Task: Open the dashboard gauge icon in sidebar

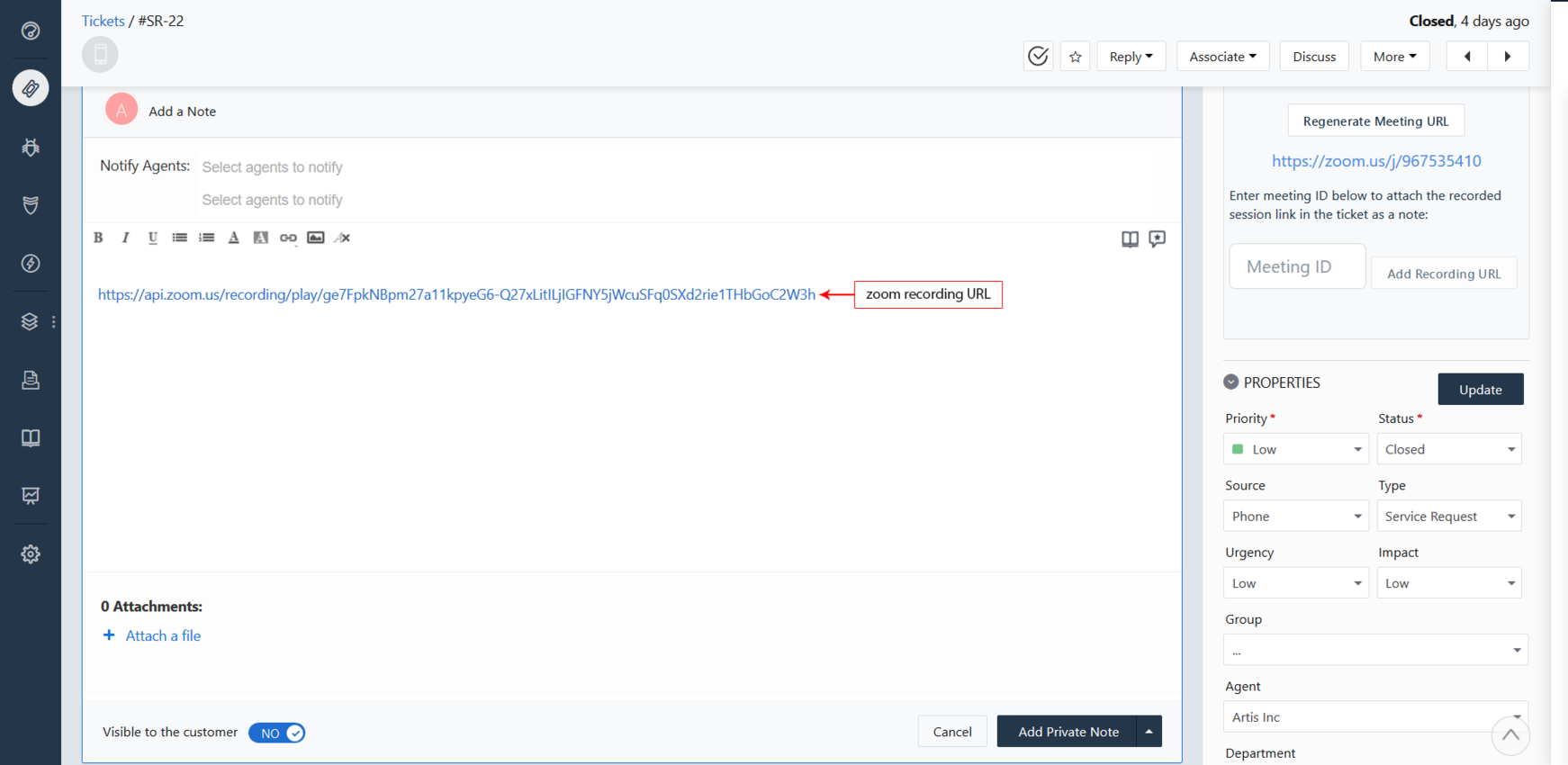Action: click(31, 31)
